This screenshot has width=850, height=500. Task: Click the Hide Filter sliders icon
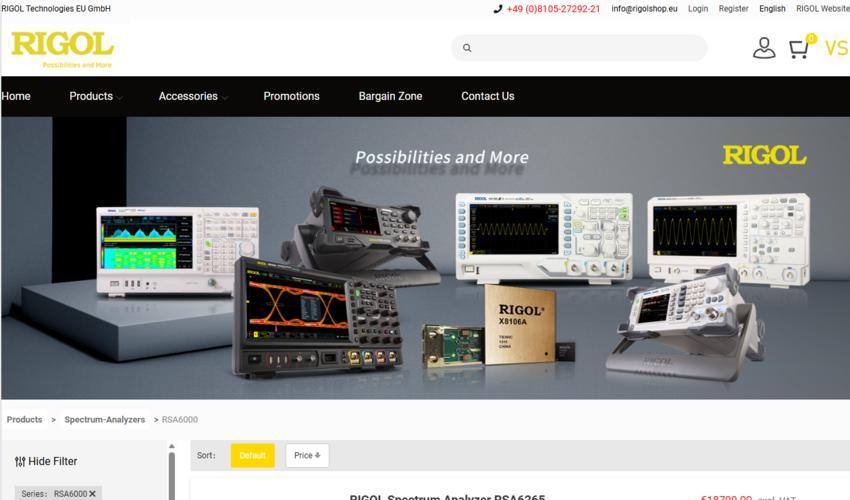tap(20, 461)
